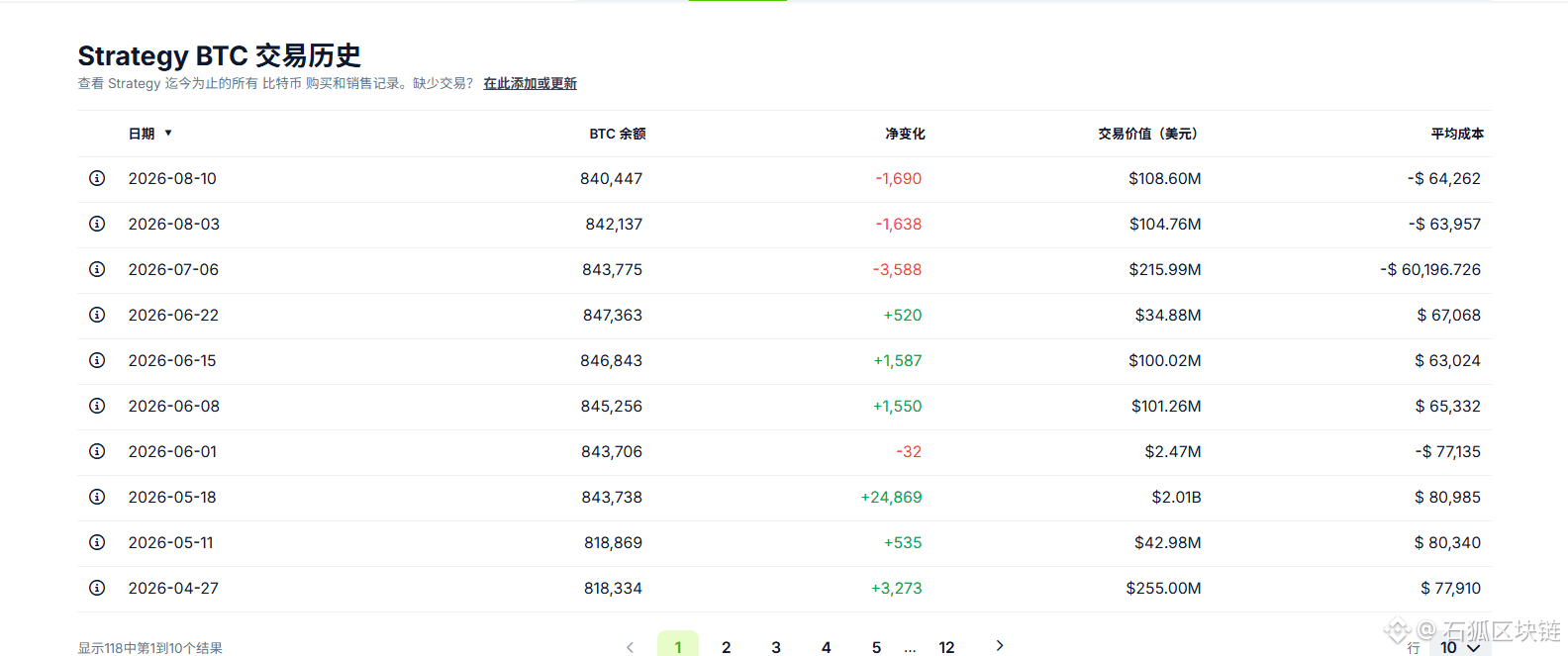
Task: Select date cell 2026-07-06
Action: (x=173, y=269)
